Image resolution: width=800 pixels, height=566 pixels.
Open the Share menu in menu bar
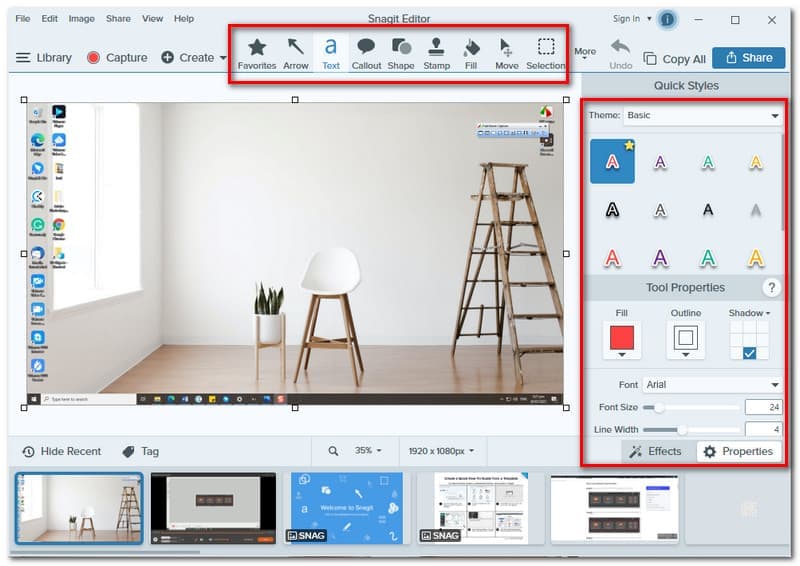pyautogui.click(x=118, y=18)
